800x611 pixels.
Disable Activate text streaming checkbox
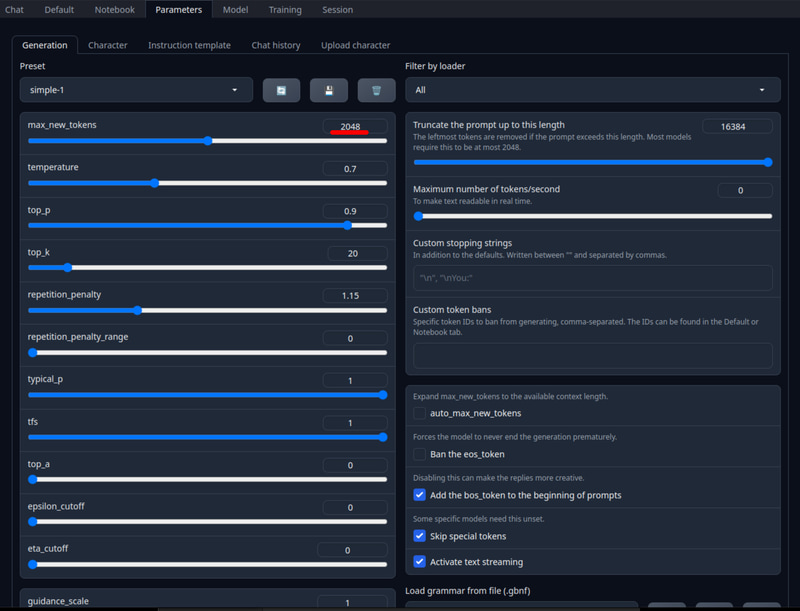(x=419, y=562)
